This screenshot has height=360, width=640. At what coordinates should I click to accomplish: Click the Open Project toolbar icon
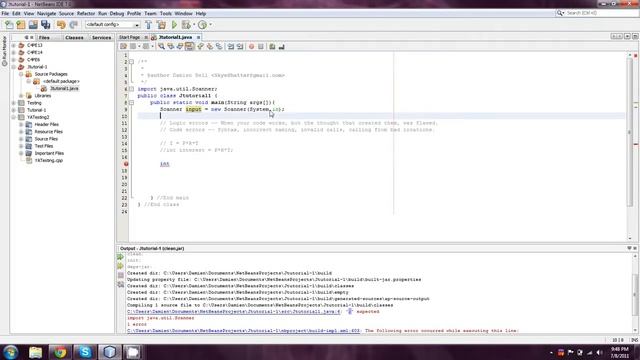(x=33, y=25)
